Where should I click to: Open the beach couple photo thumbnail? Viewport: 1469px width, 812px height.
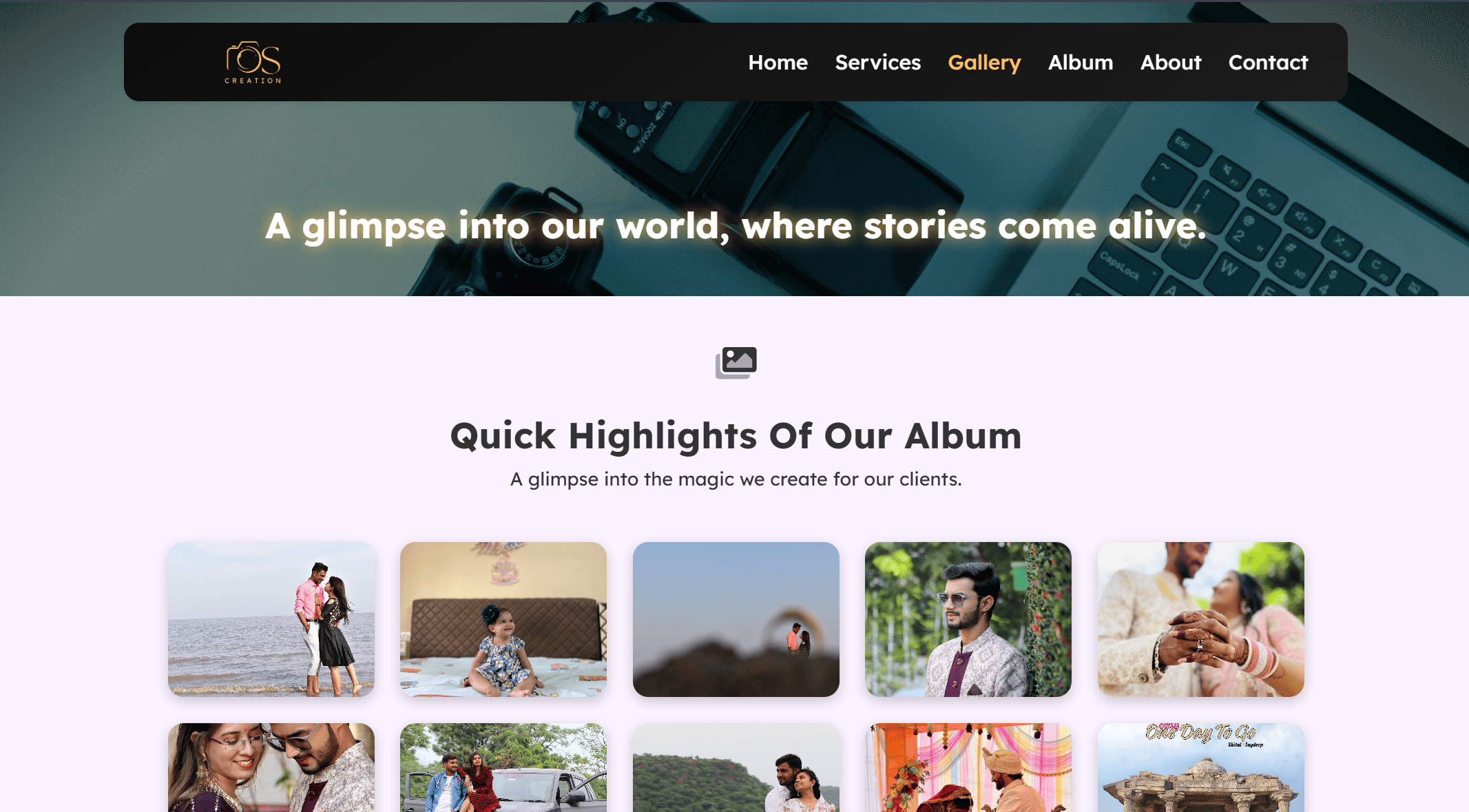click(271, 619)
